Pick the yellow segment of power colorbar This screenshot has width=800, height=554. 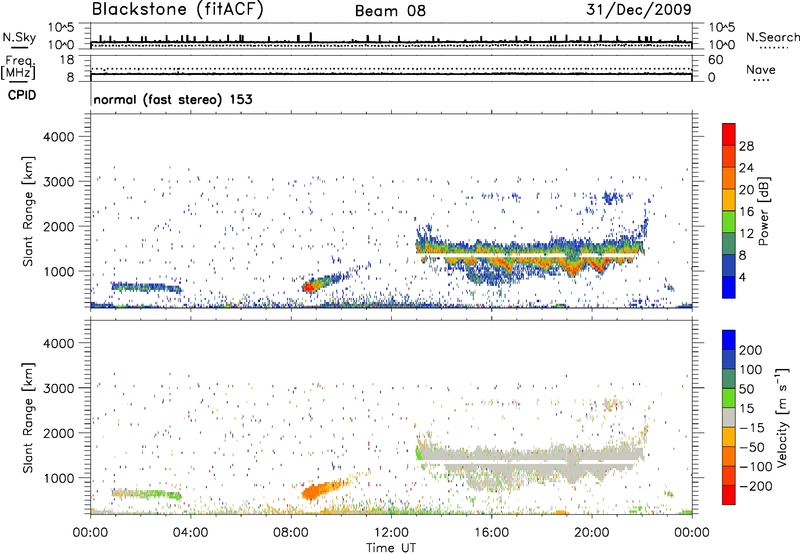coord(729,200)
